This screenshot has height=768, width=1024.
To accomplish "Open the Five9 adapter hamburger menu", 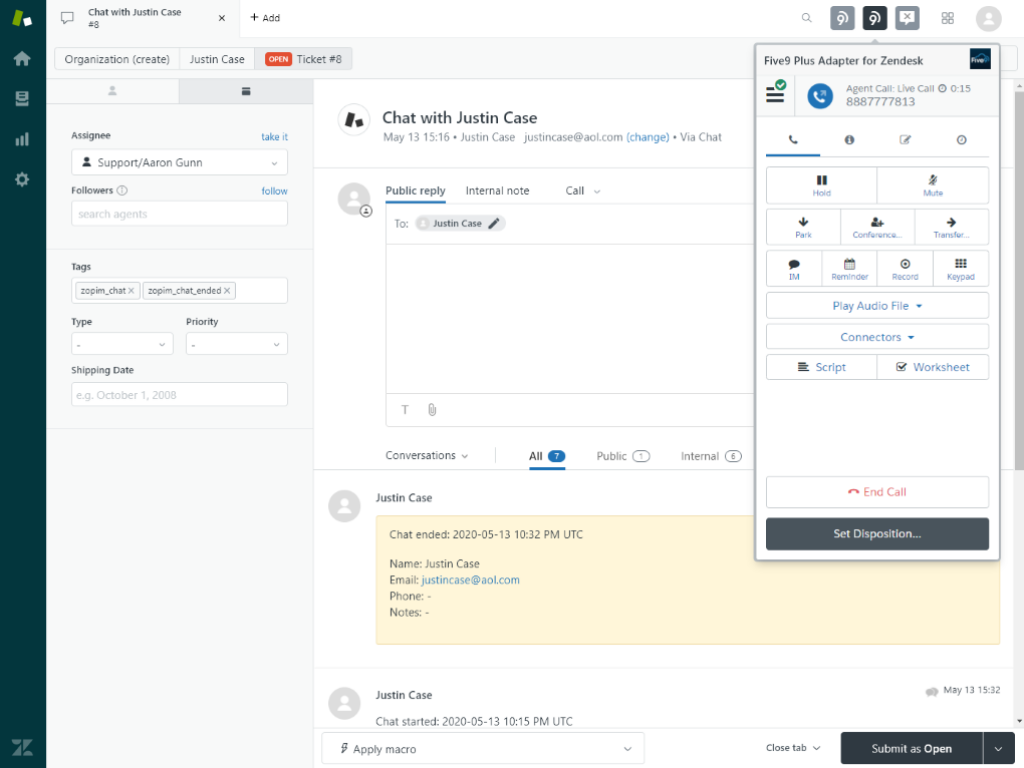I will 775,93.
